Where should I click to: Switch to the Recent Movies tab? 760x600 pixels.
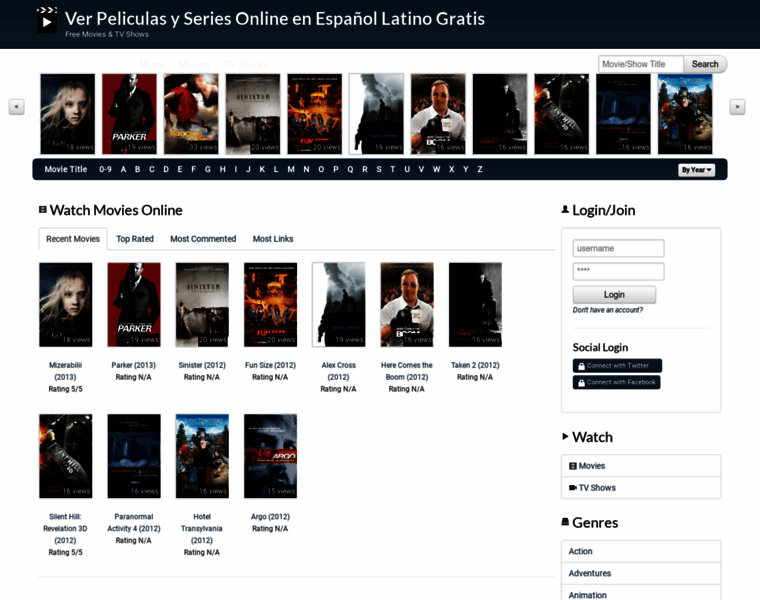pyautogui.click(x=73, y=239)
